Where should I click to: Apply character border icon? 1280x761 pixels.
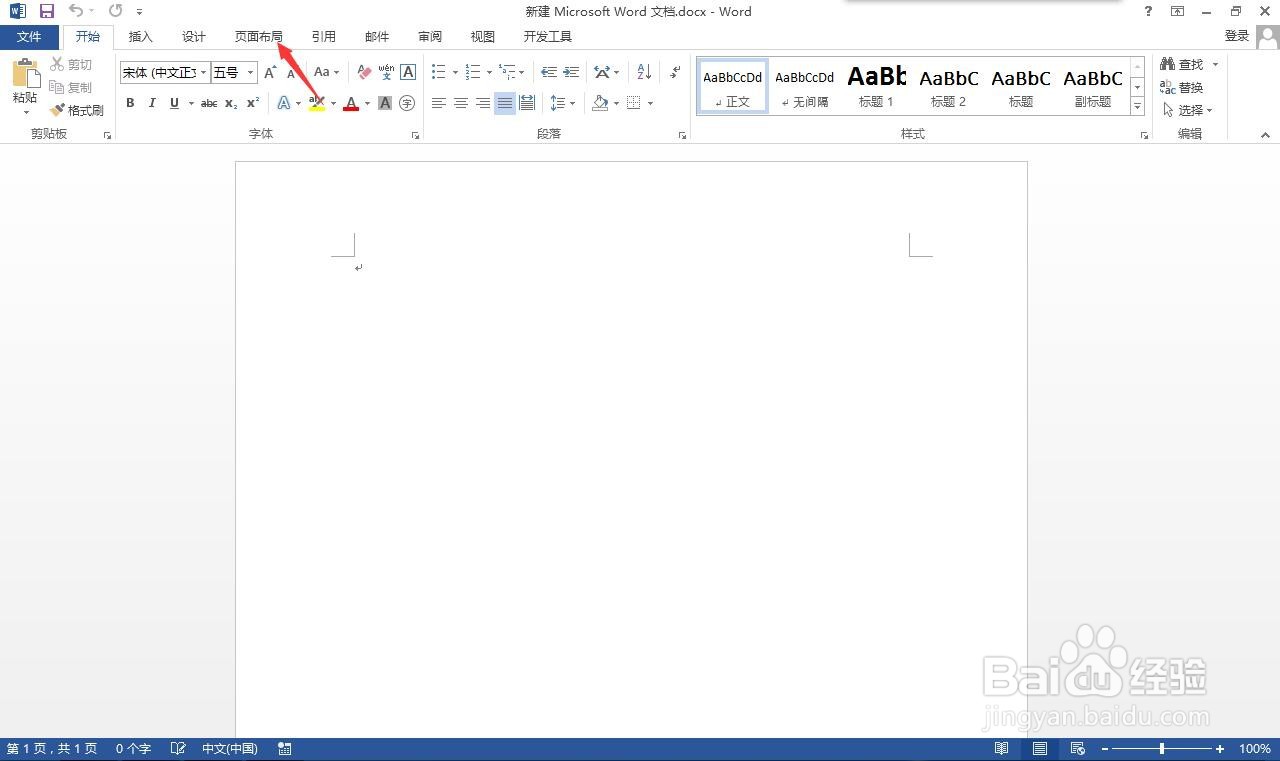408,72
